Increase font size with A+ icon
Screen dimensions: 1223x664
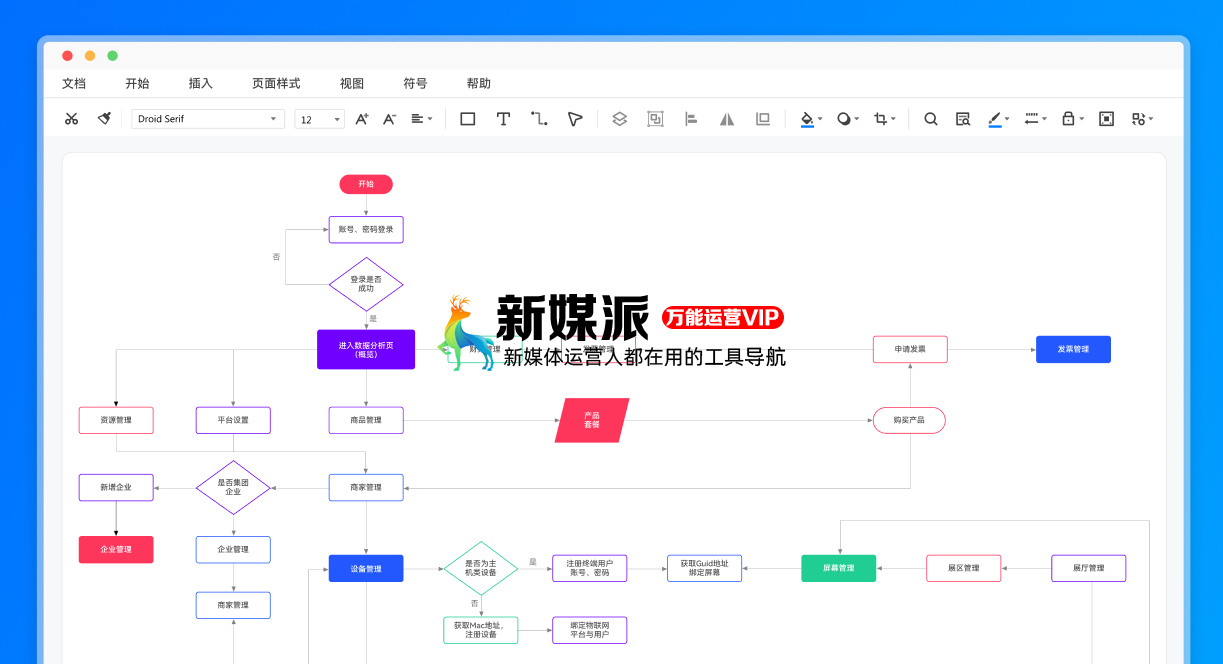pos(362,119)
